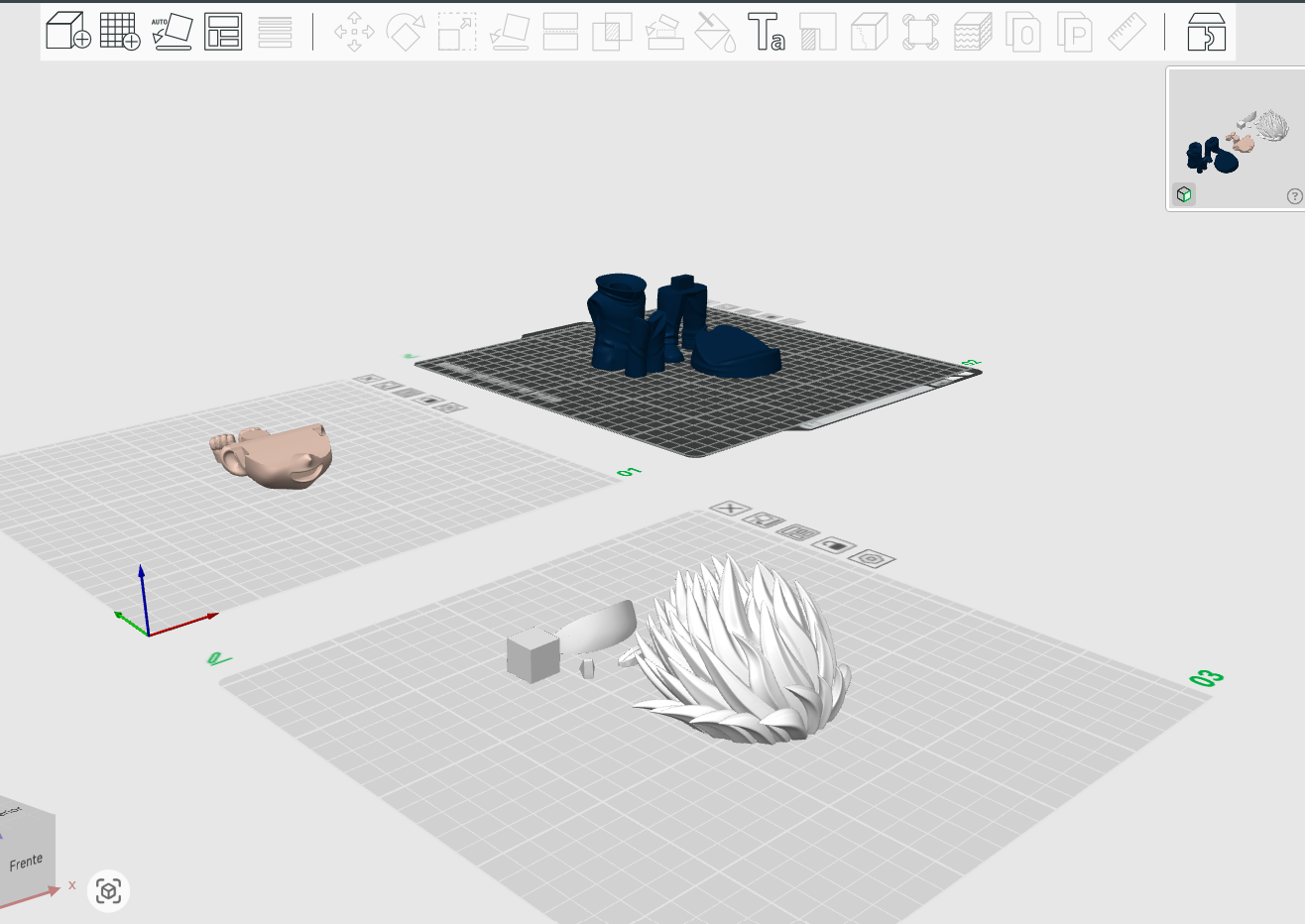Select the Move arrows tool
The height and width of the screenshot is (924, 1305).
pos(354,32)
